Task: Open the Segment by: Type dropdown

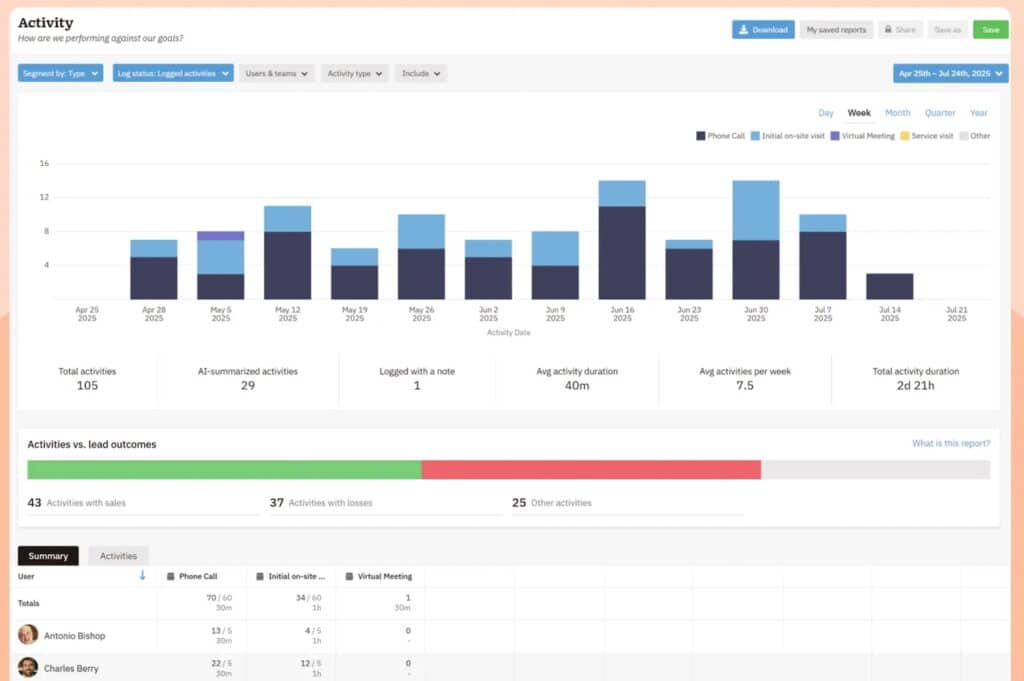Action: (x=60, y=73)
